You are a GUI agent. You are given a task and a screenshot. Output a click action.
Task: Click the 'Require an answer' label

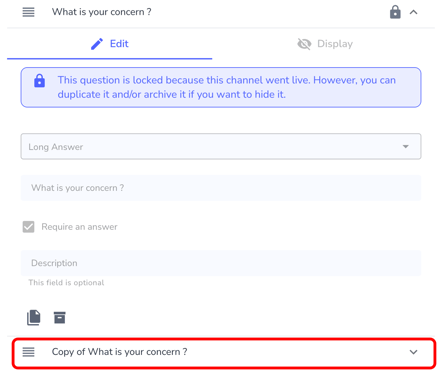(x=79, y=227)
